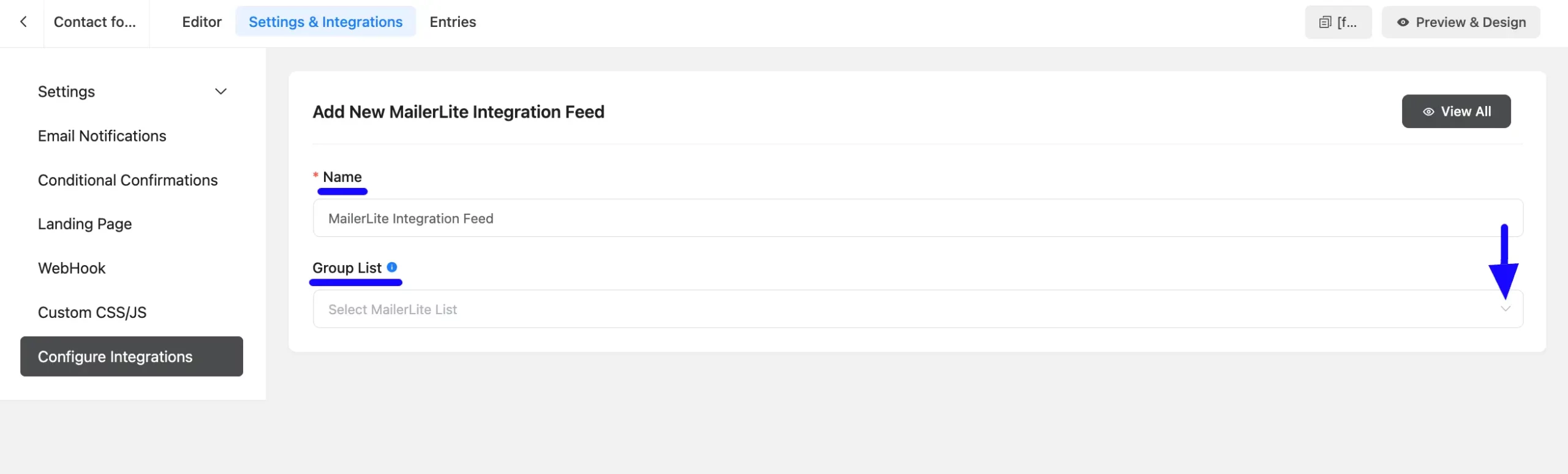Open the Entries tab
Image resolution: width=1568 pixels, height=474 pixels.
[453, 22]
